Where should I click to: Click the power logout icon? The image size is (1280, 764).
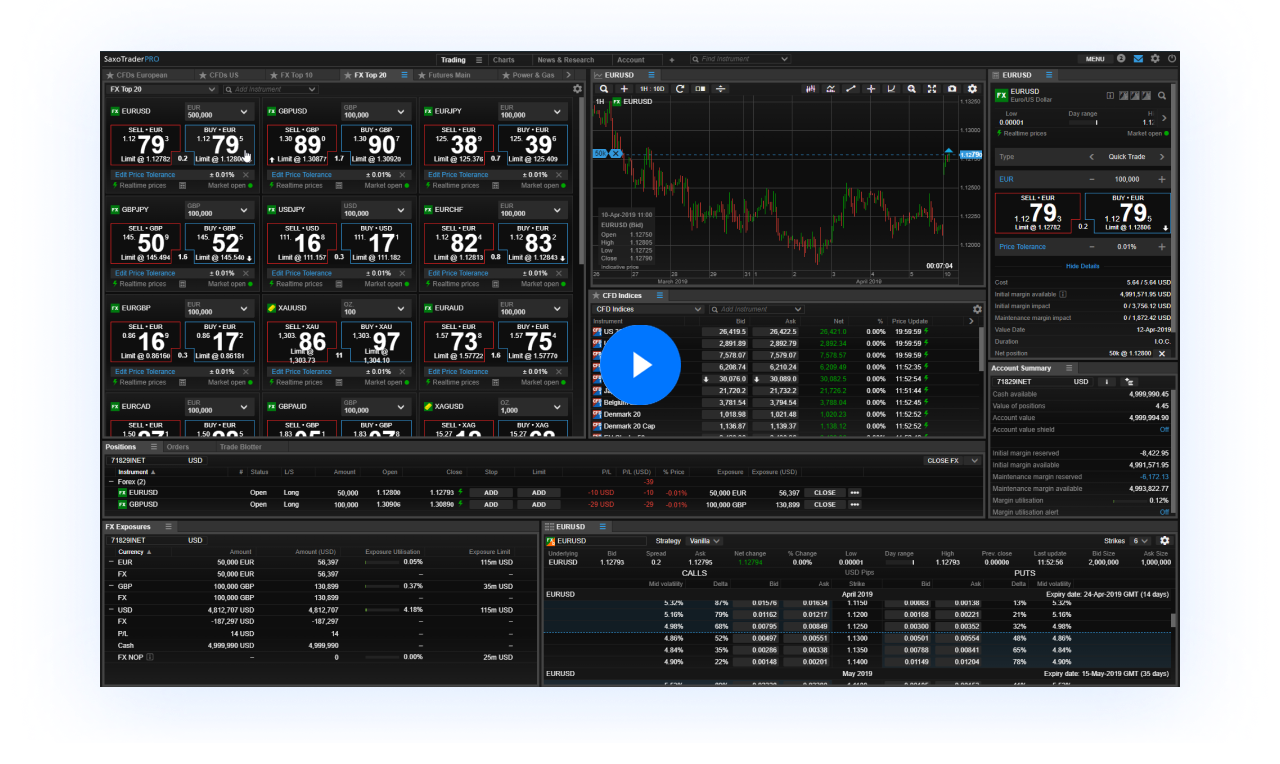(x=1172, y=59)
